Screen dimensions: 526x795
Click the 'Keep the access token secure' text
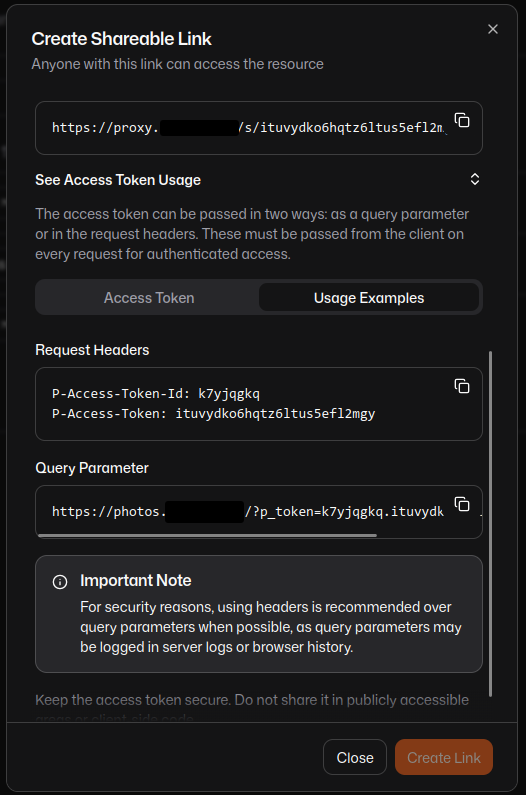coord(252,707)
